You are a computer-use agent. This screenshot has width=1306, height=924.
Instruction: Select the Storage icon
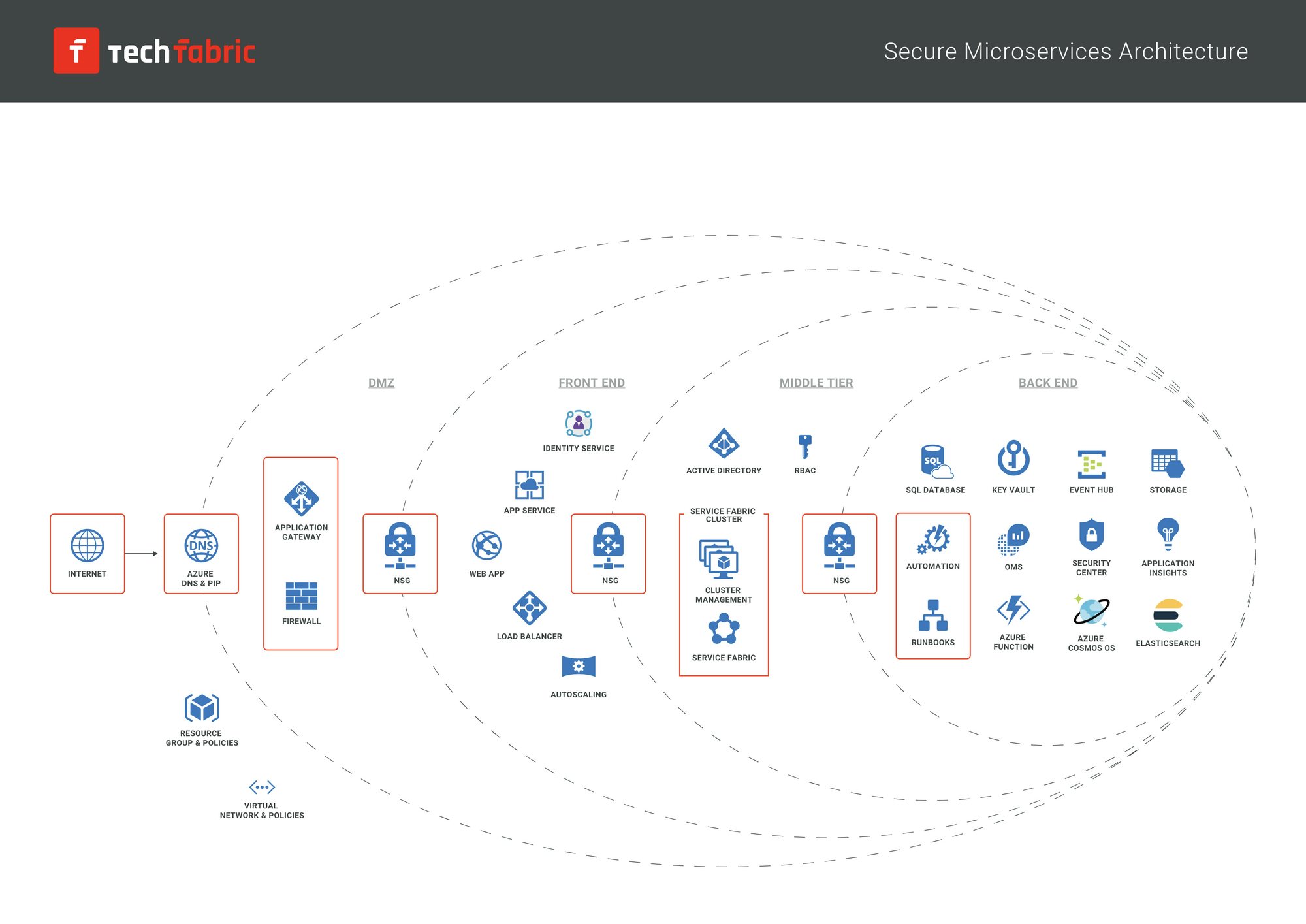point(1168,463)
